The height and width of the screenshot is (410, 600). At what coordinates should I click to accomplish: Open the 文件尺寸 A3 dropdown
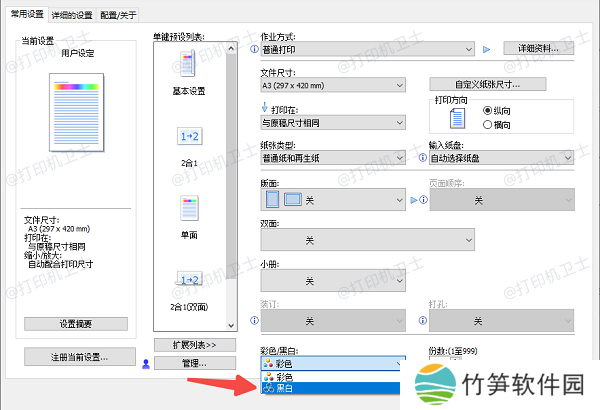(332, 84)
